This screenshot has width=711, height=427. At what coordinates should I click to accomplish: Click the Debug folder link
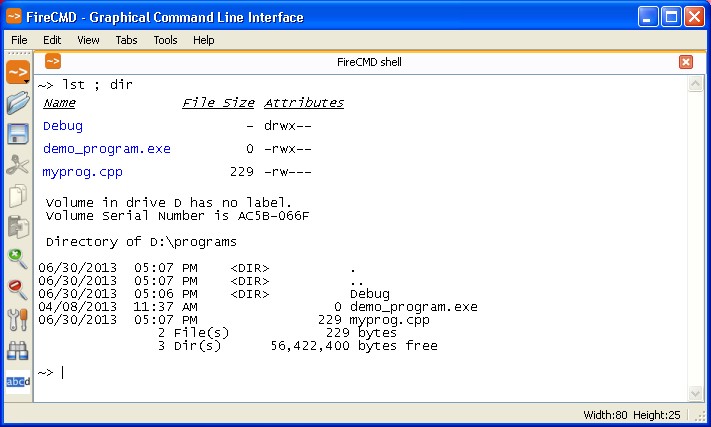point(63,126)
